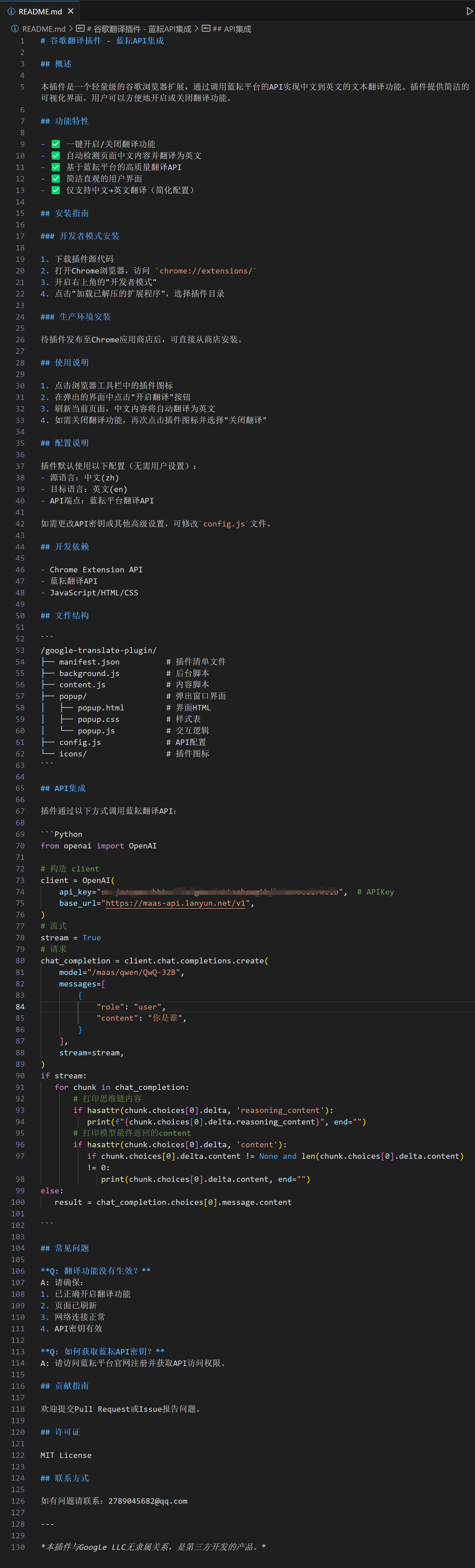475x1568 pixels.
Task: Open the maas-api.lanyun.net/v1 link
Action: [x=176, y=903]
